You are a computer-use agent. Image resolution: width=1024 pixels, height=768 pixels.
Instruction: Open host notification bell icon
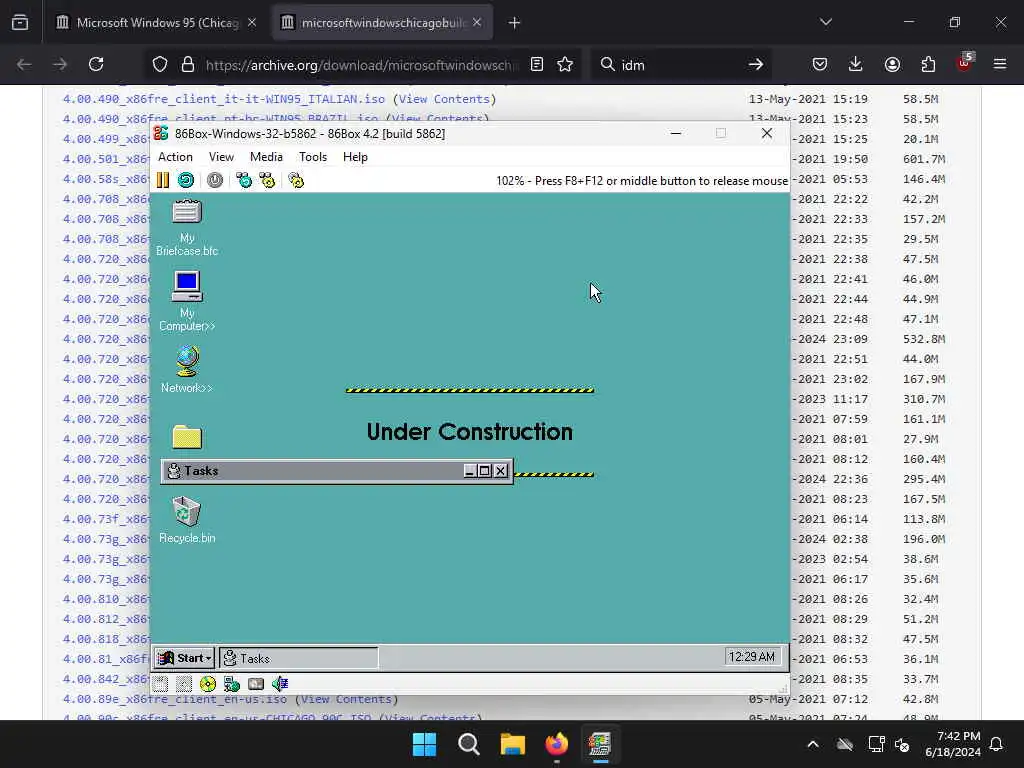click(997, 744)
